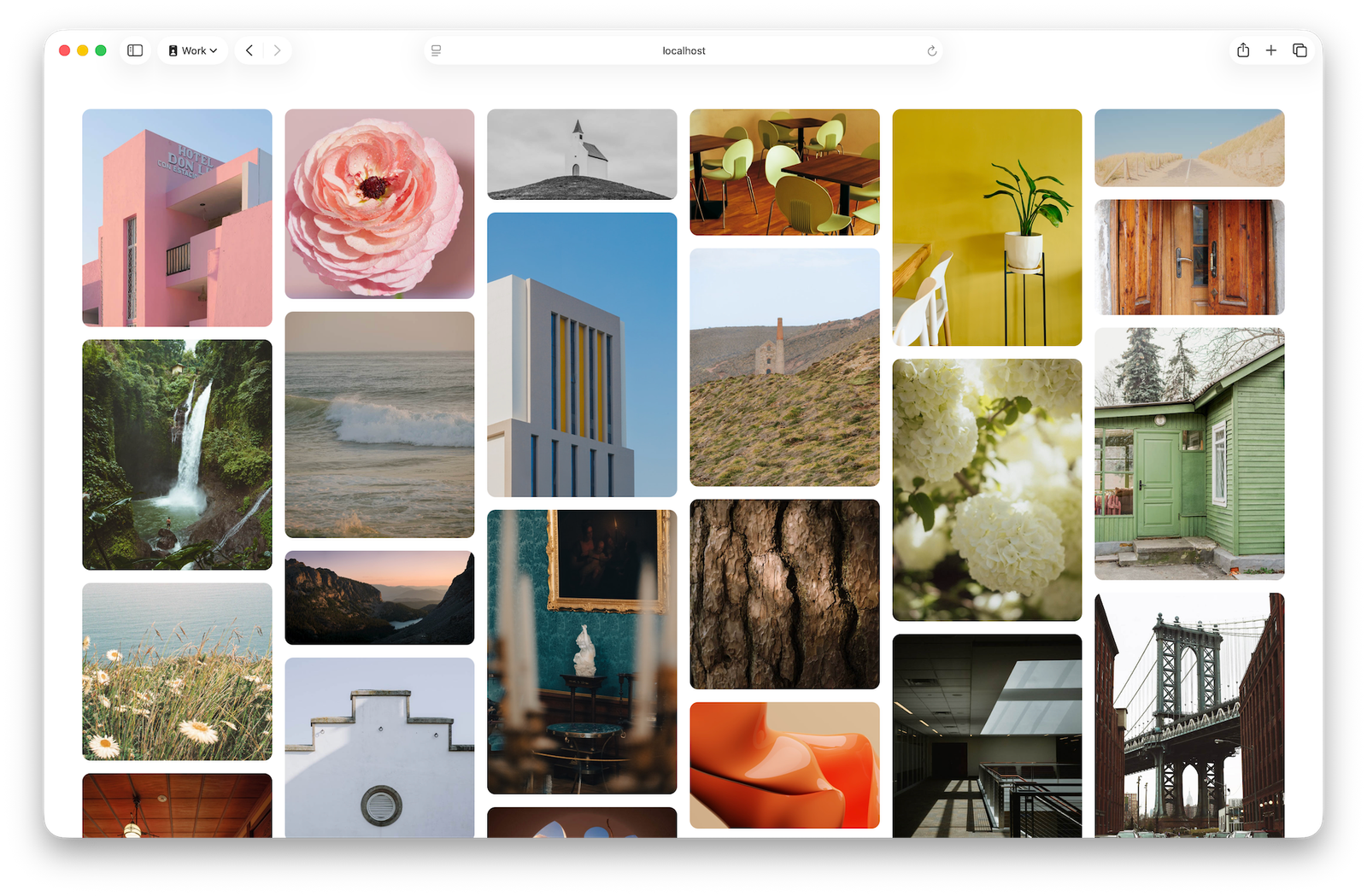The width and height of the screenshot is (1367, 896).
Task: View the waterfall jungle photo
Action: [176, 454]
